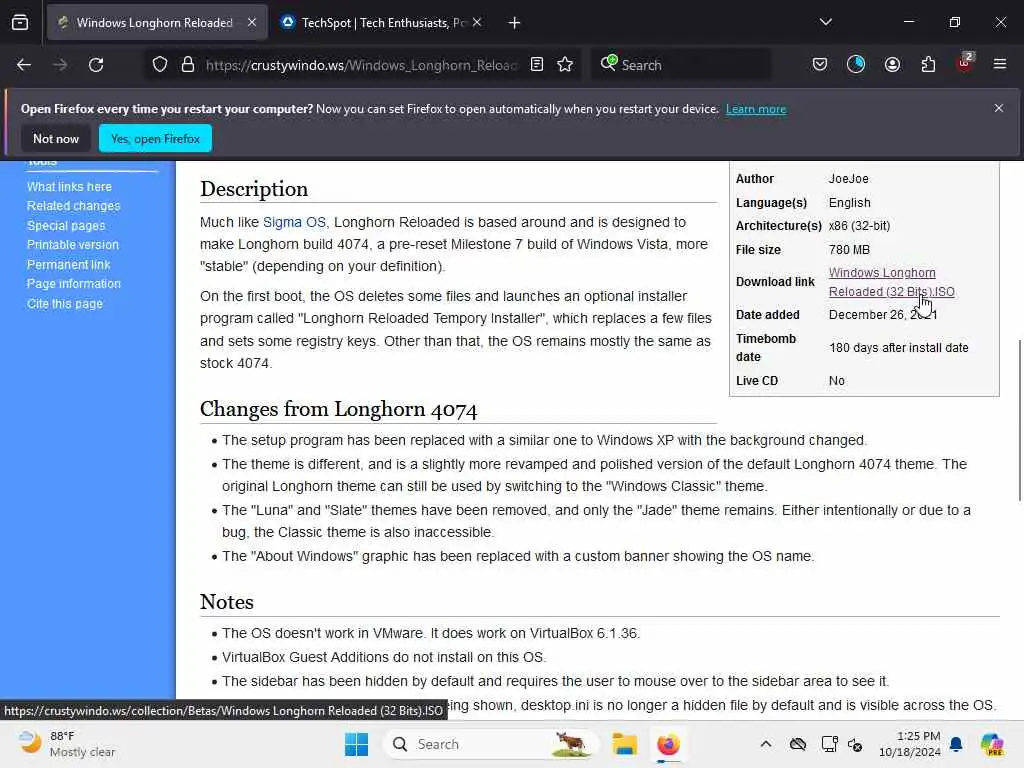Go back to previous page
Viewport: 1024px width, 768px height.
point(24,65)
